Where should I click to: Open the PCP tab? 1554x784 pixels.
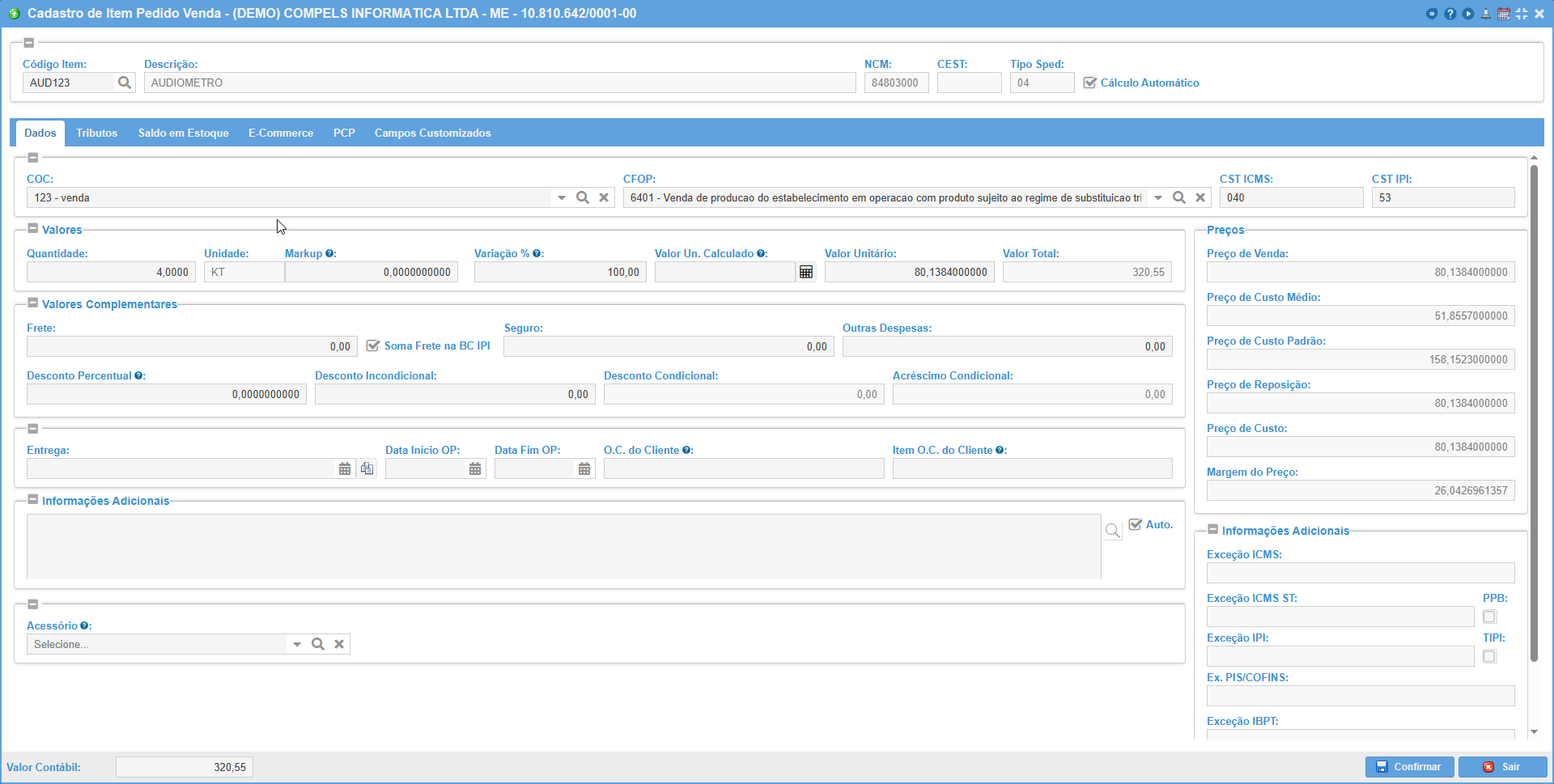click(344, 133)
